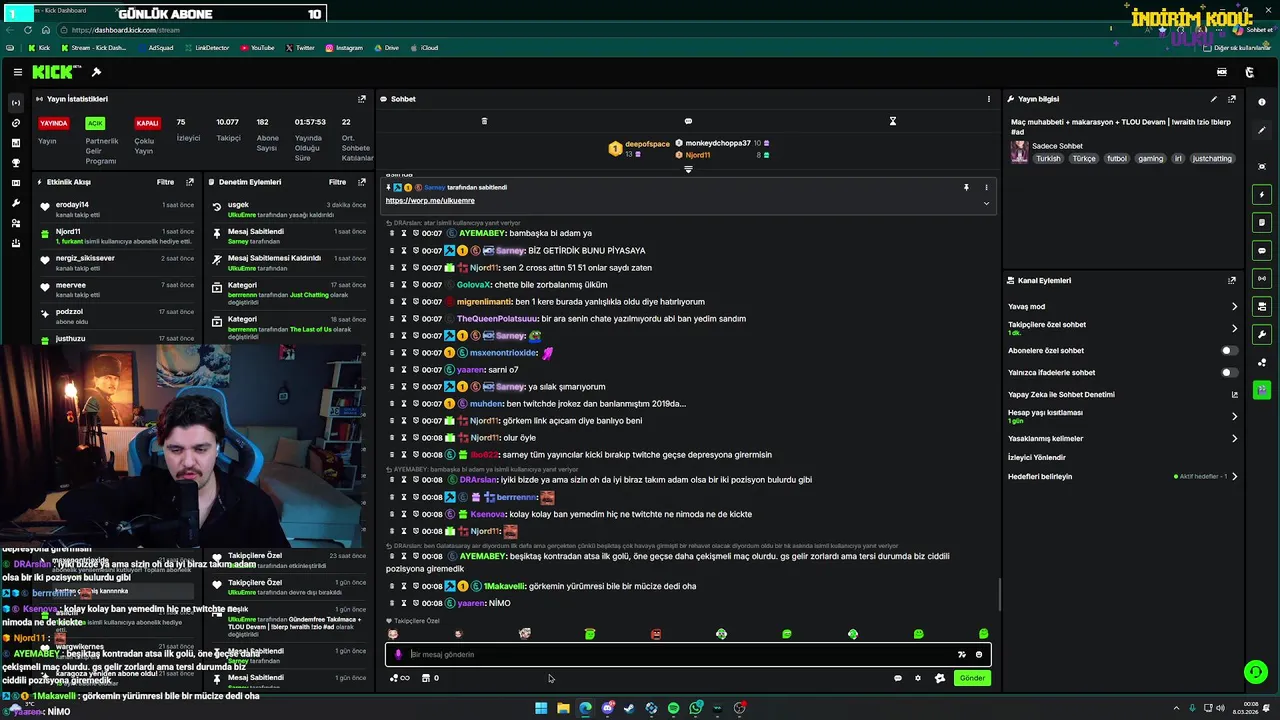Open the Twitter bookmark
The width and height of the screenshot is (1280, 720).
pyautogui.click(x=300, y=48)
